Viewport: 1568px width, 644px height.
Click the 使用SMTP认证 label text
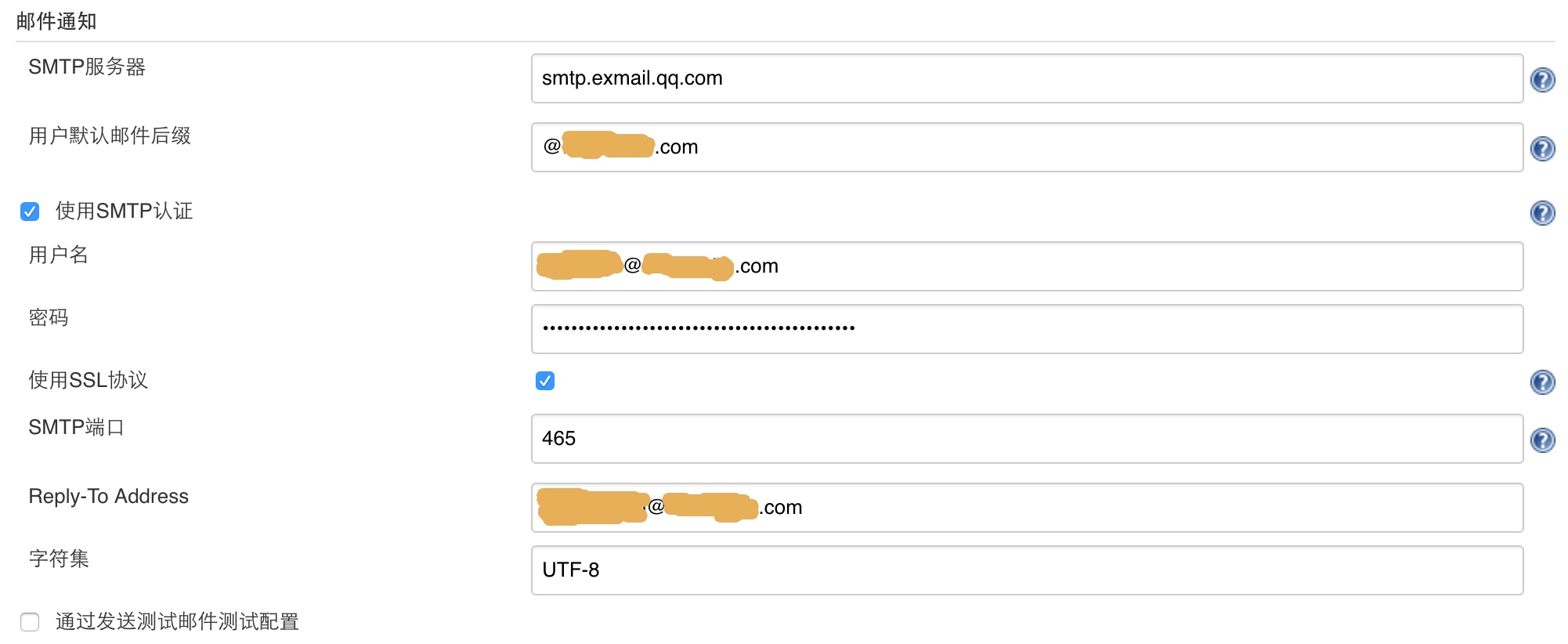(124, 211)
